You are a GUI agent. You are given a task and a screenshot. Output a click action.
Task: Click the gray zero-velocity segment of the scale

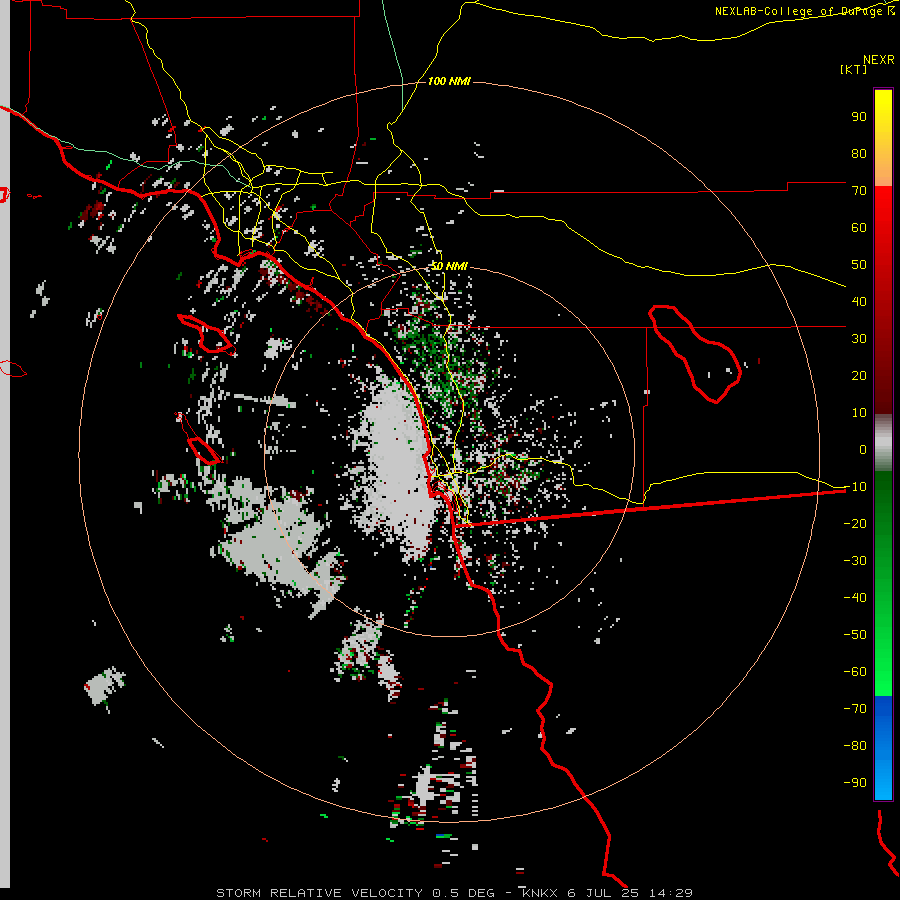coord(883,443)
